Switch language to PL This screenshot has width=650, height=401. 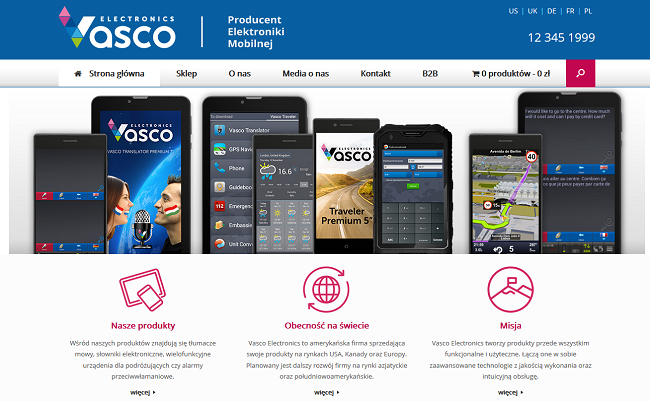pyautogui.click(x=588, y=11)
